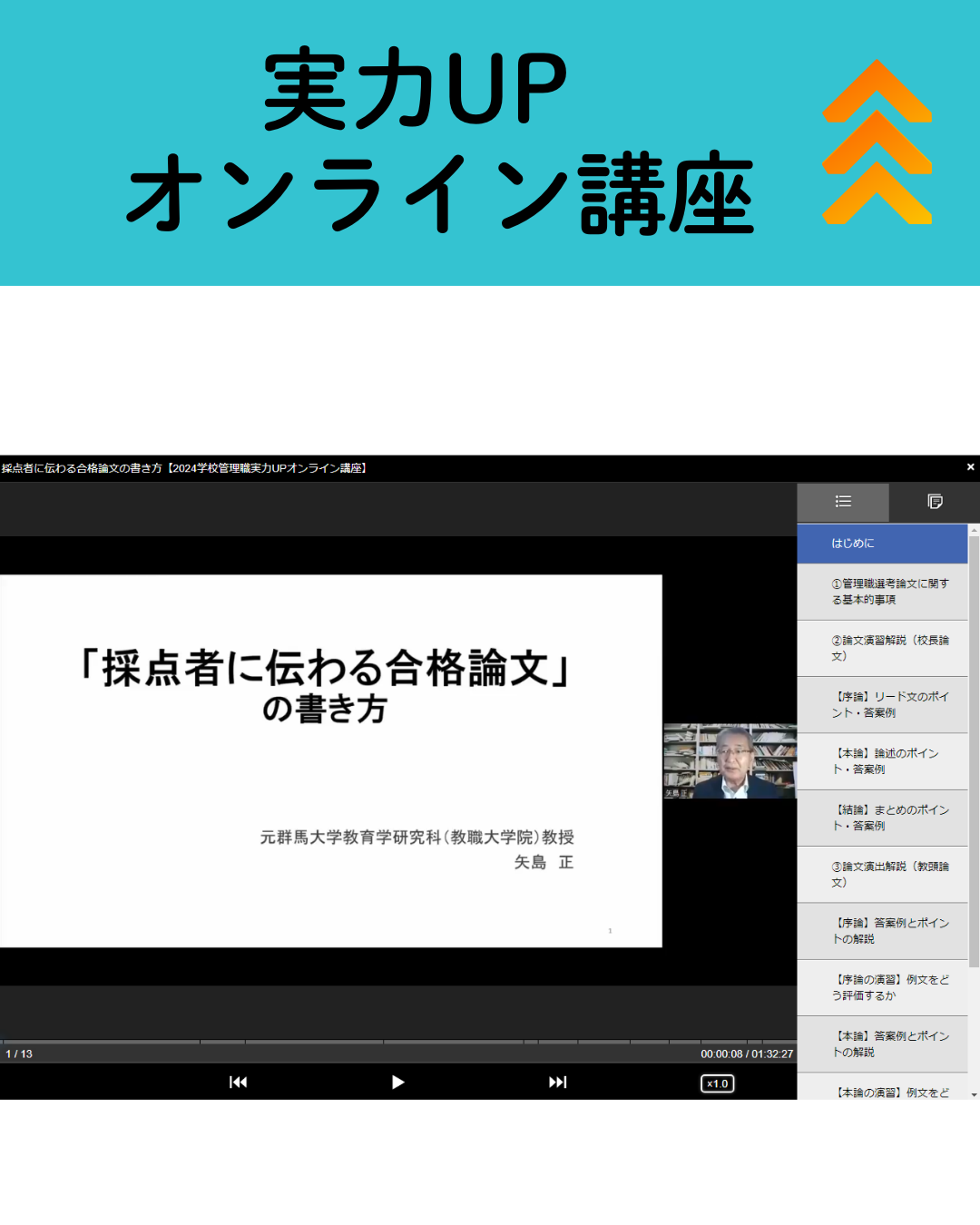This screenshot has width=980, height=1225.
Task: Click the video progress seek bar
Action: [397, 1042]
